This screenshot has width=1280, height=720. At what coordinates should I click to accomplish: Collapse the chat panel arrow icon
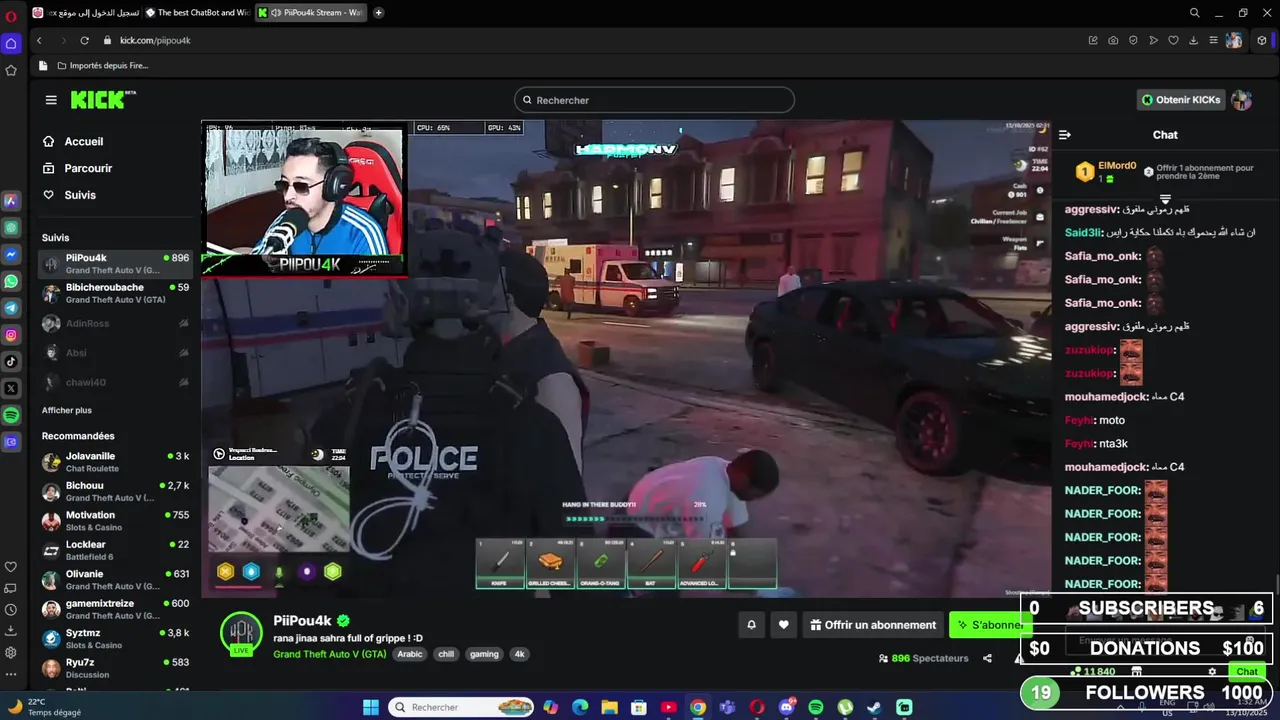(x=1065, y=135)
